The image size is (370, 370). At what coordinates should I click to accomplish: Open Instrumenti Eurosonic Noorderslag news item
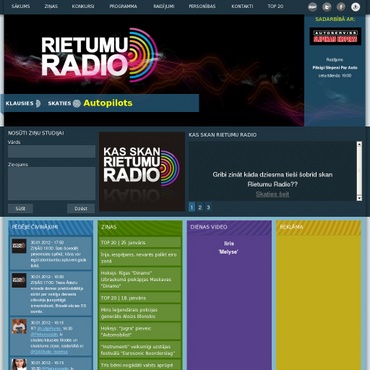pyautogui.click(x=140, y=350)
